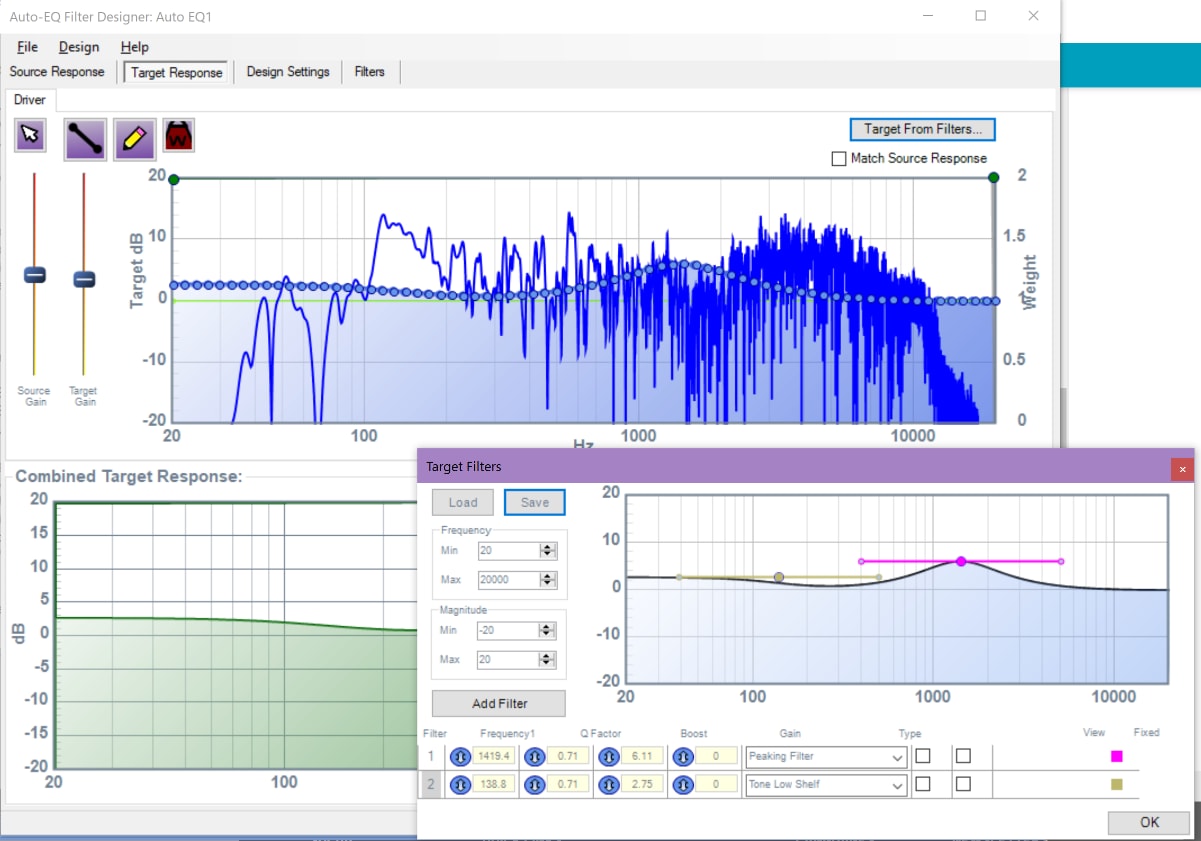The height and width of the screenshot is (841, 1201).
Task: Switch to the Source Response tab
Action: (57, 72)
